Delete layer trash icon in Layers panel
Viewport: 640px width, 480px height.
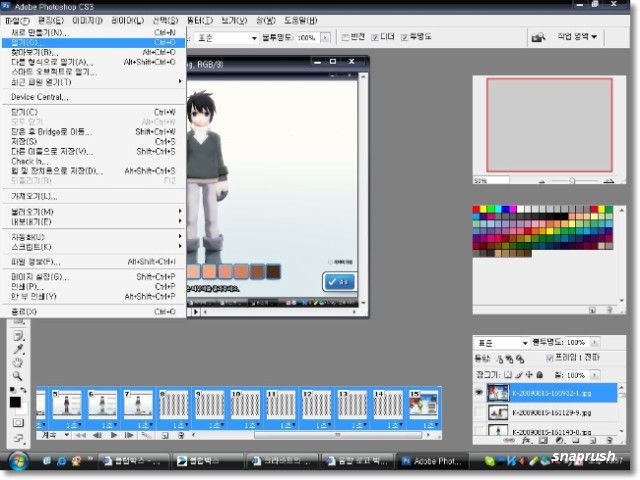coord(609,441)
